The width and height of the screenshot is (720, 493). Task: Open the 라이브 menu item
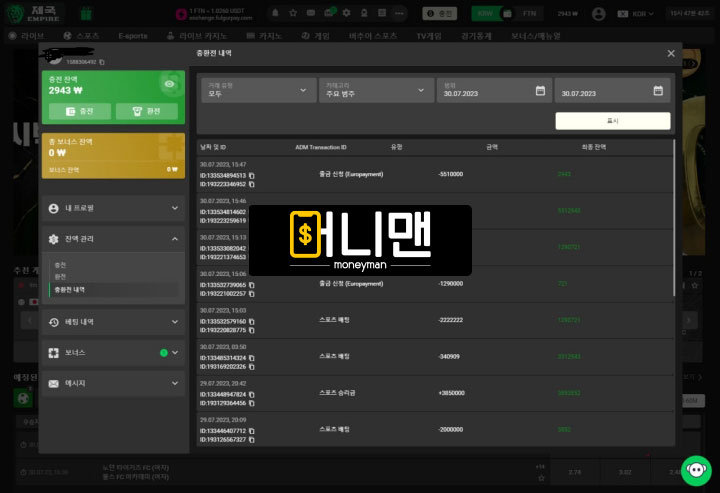coord(27,36)
